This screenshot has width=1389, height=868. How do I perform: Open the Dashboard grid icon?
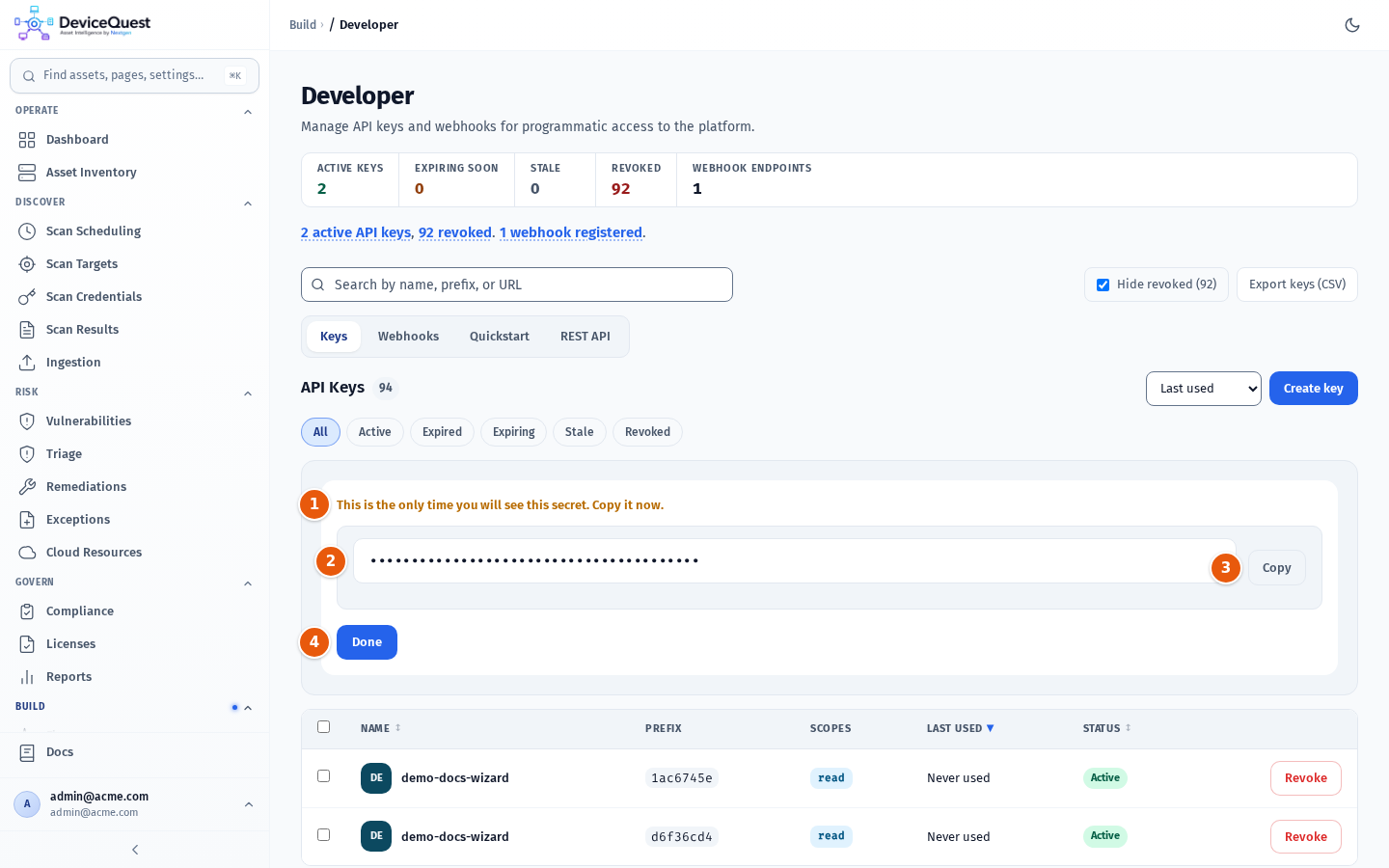pos(27,140)
